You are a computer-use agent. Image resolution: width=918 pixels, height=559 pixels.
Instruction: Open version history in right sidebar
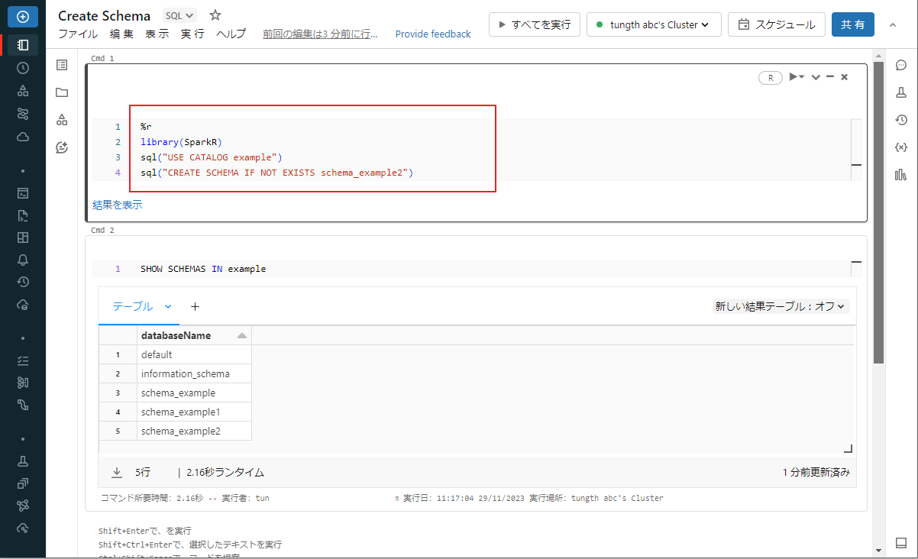click(x=901, y=120)
